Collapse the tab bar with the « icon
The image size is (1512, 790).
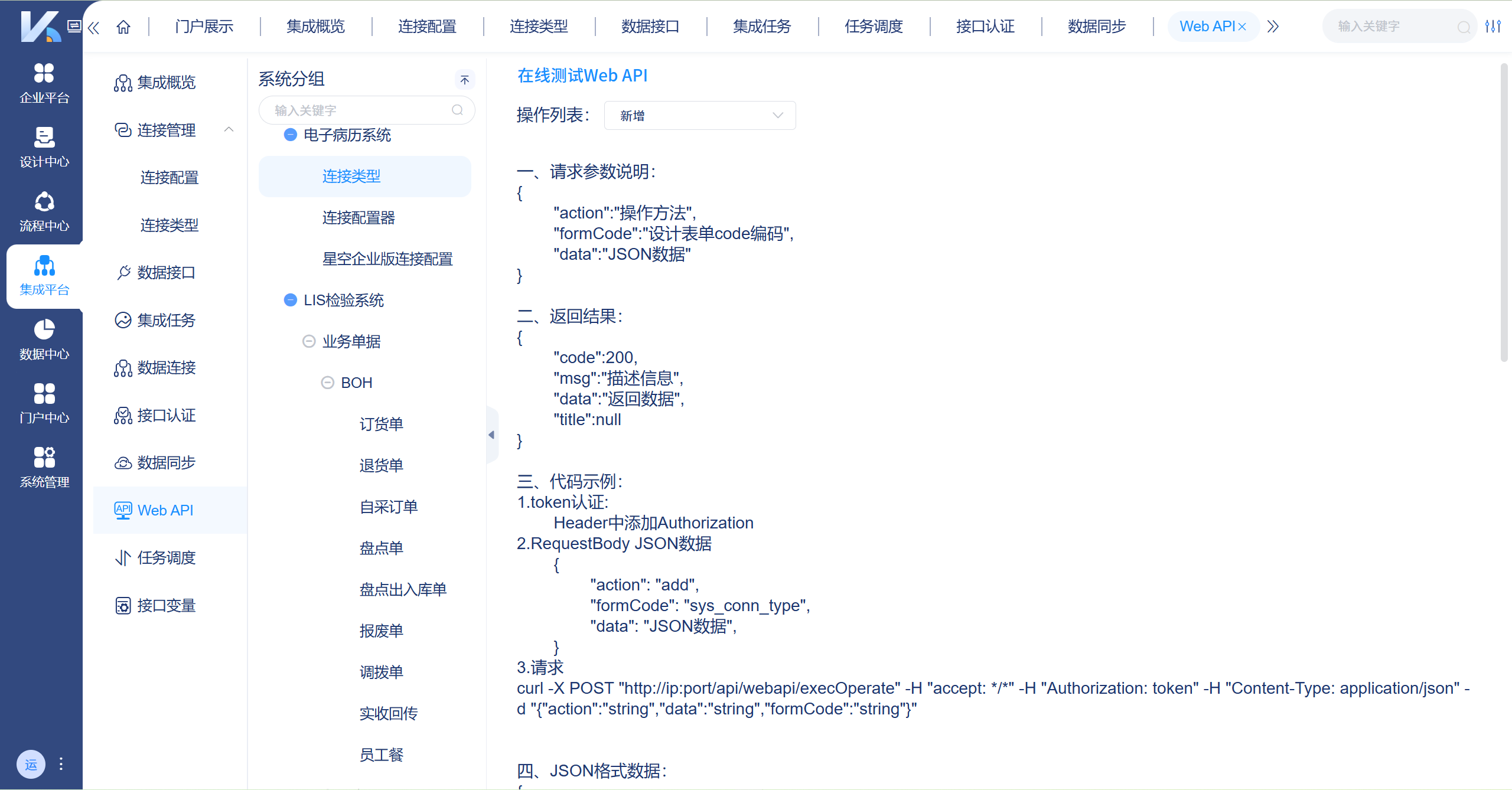[93, 27]
